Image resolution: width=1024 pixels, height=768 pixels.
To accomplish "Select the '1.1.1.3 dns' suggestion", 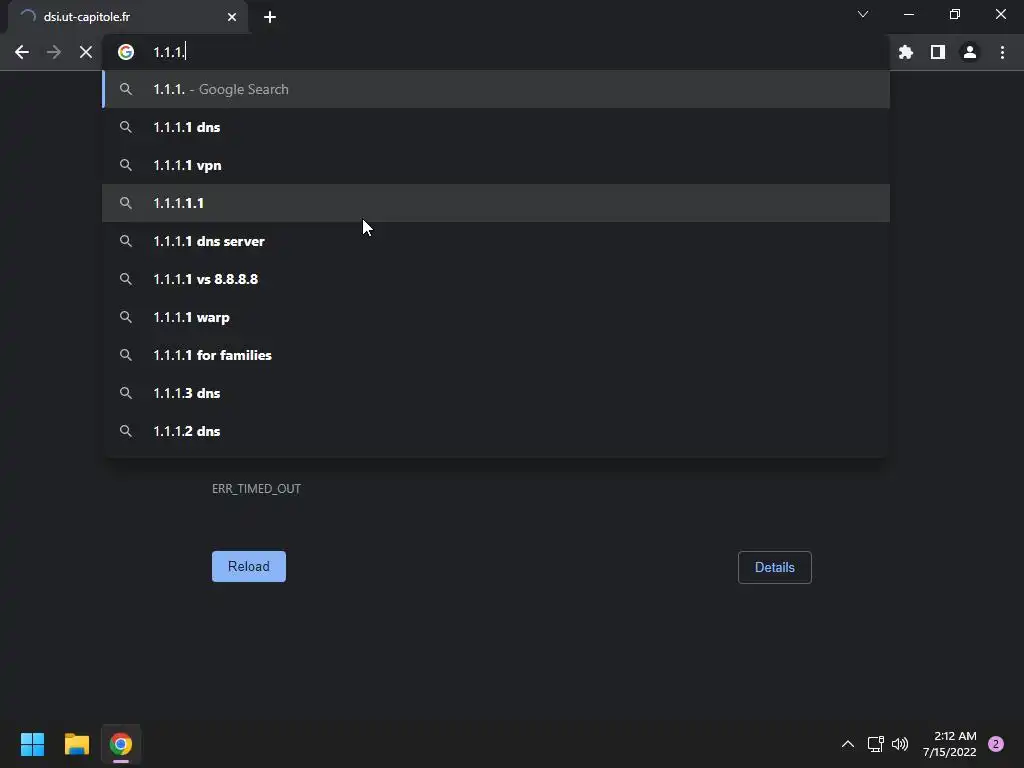I will [496, 393].
